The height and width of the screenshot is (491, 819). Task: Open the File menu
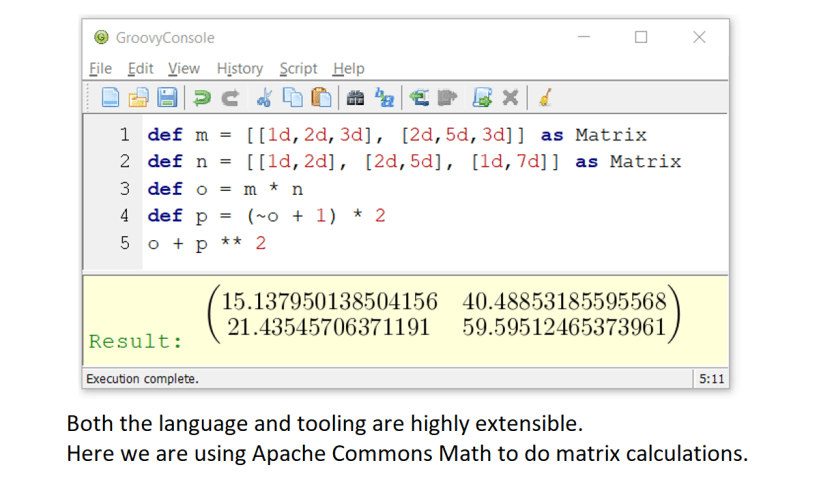[x=100, y=68]
